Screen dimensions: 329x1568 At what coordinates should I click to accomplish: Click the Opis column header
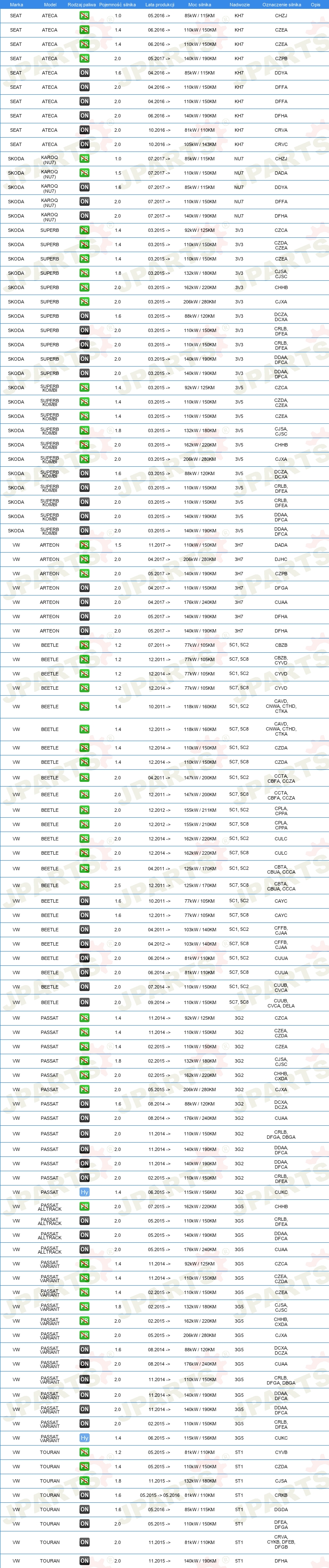pos(315,4)
